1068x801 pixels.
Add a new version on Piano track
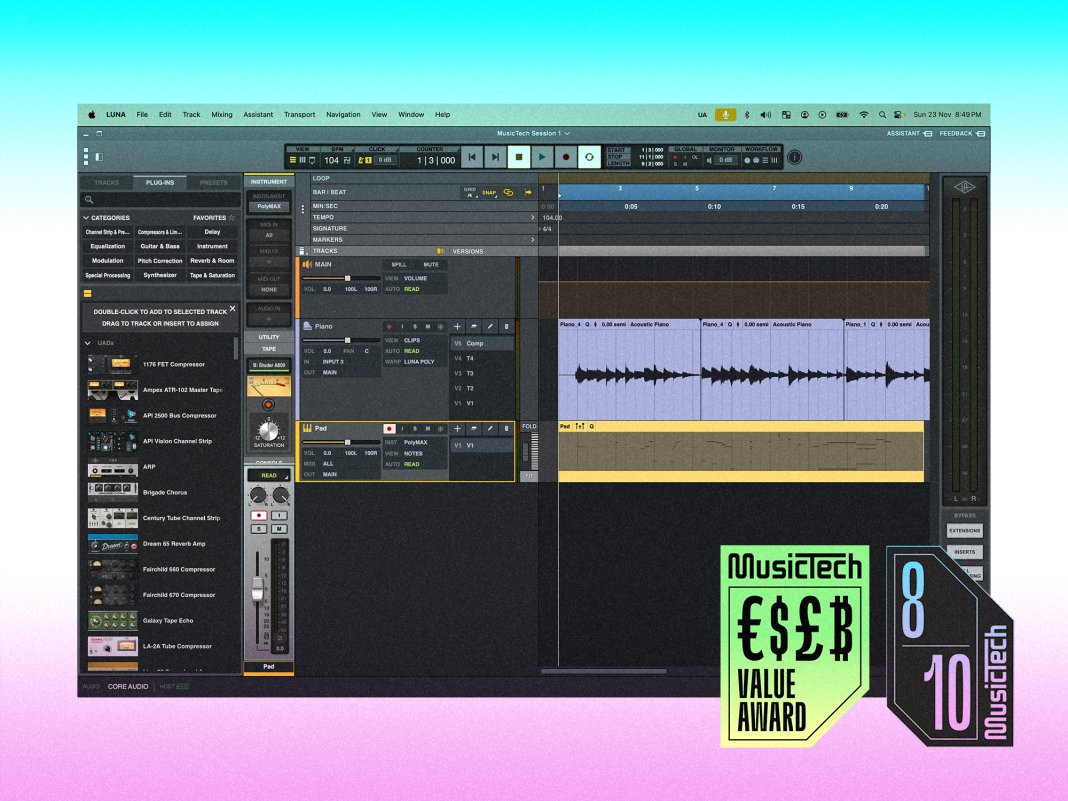coord(457,326)
